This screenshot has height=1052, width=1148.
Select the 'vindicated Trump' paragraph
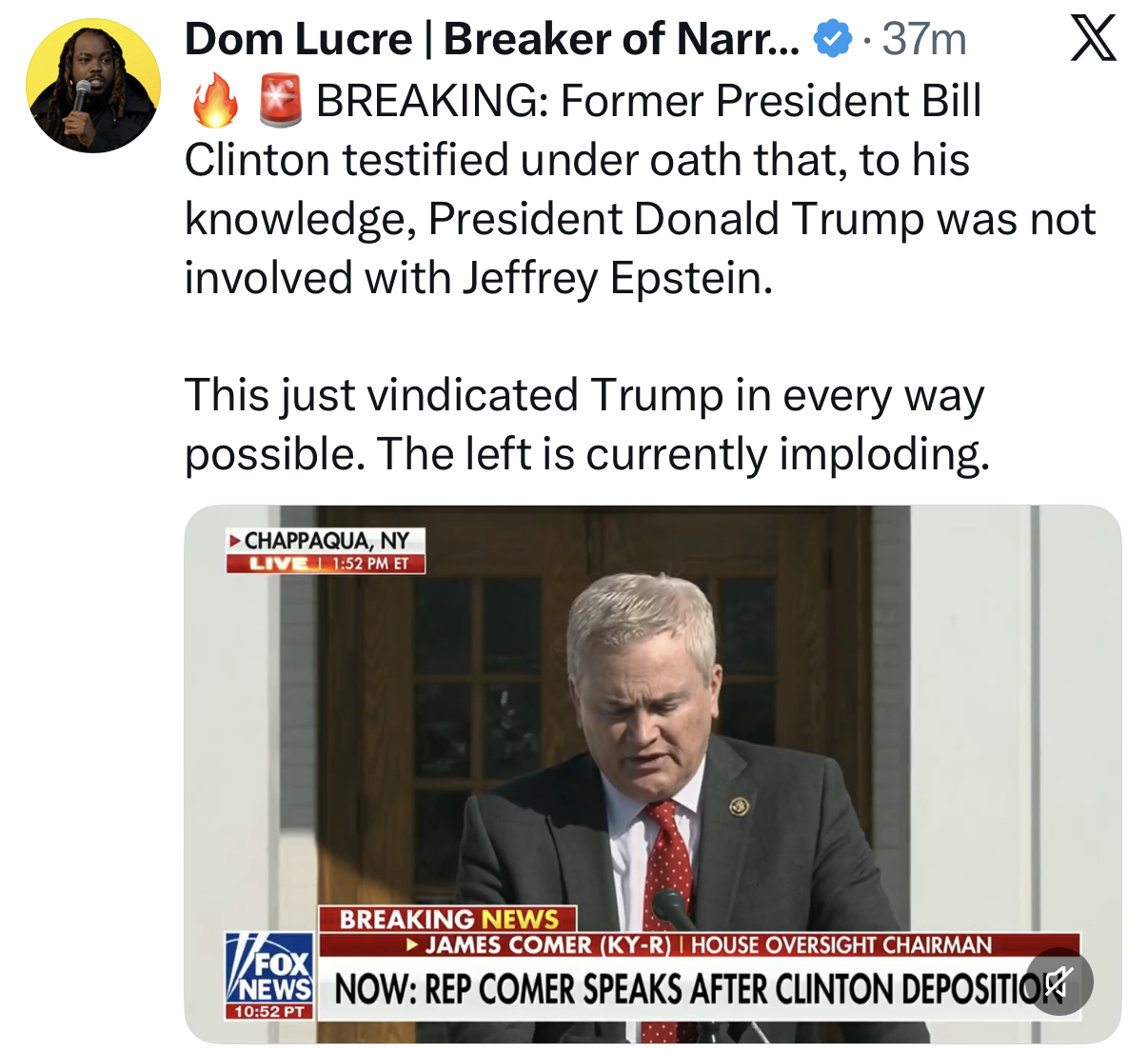tap(587, 425)
